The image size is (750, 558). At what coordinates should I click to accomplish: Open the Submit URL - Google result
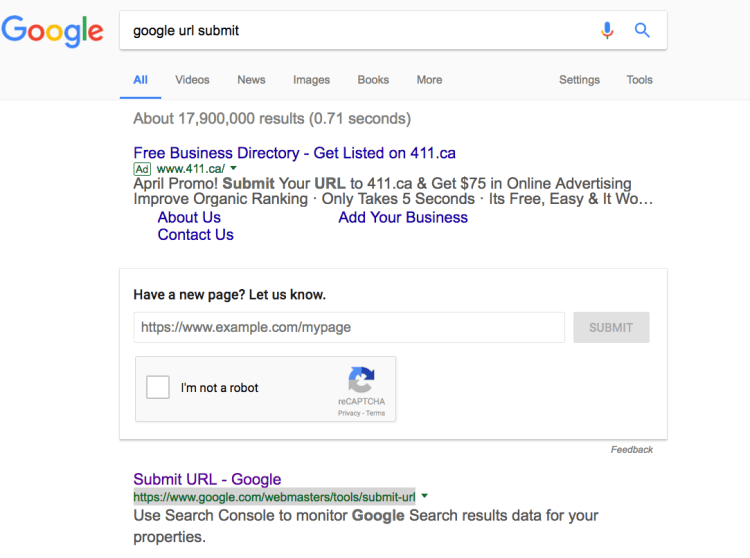pyautogui.click(x=207, y=479)
